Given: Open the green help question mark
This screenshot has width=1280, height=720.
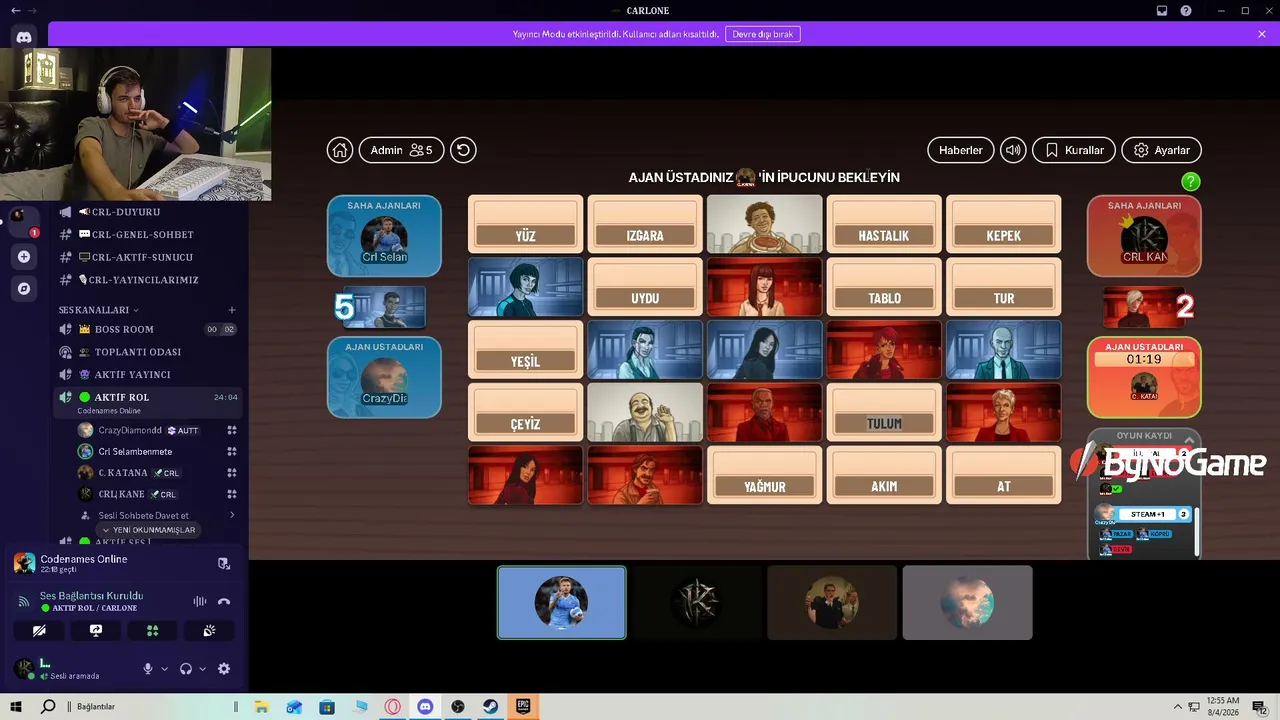Looking at the screenshot, I should click(x=1190, y=181).
